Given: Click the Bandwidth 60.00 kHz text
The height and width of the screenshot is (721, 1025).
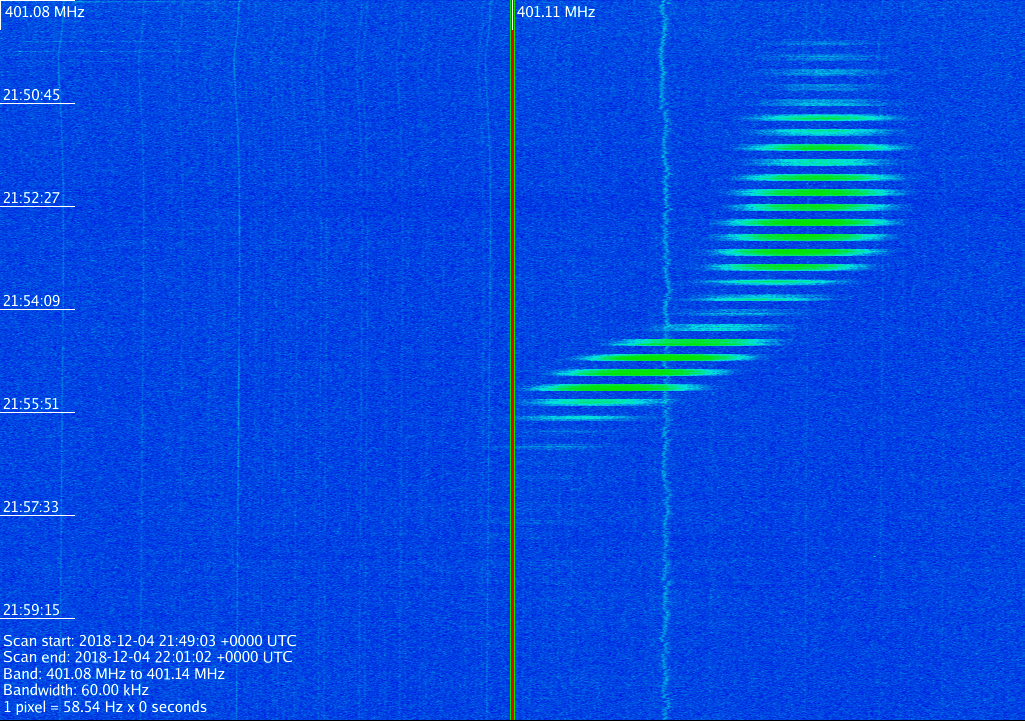Looking at the screenshot, I should coord(76,690).
